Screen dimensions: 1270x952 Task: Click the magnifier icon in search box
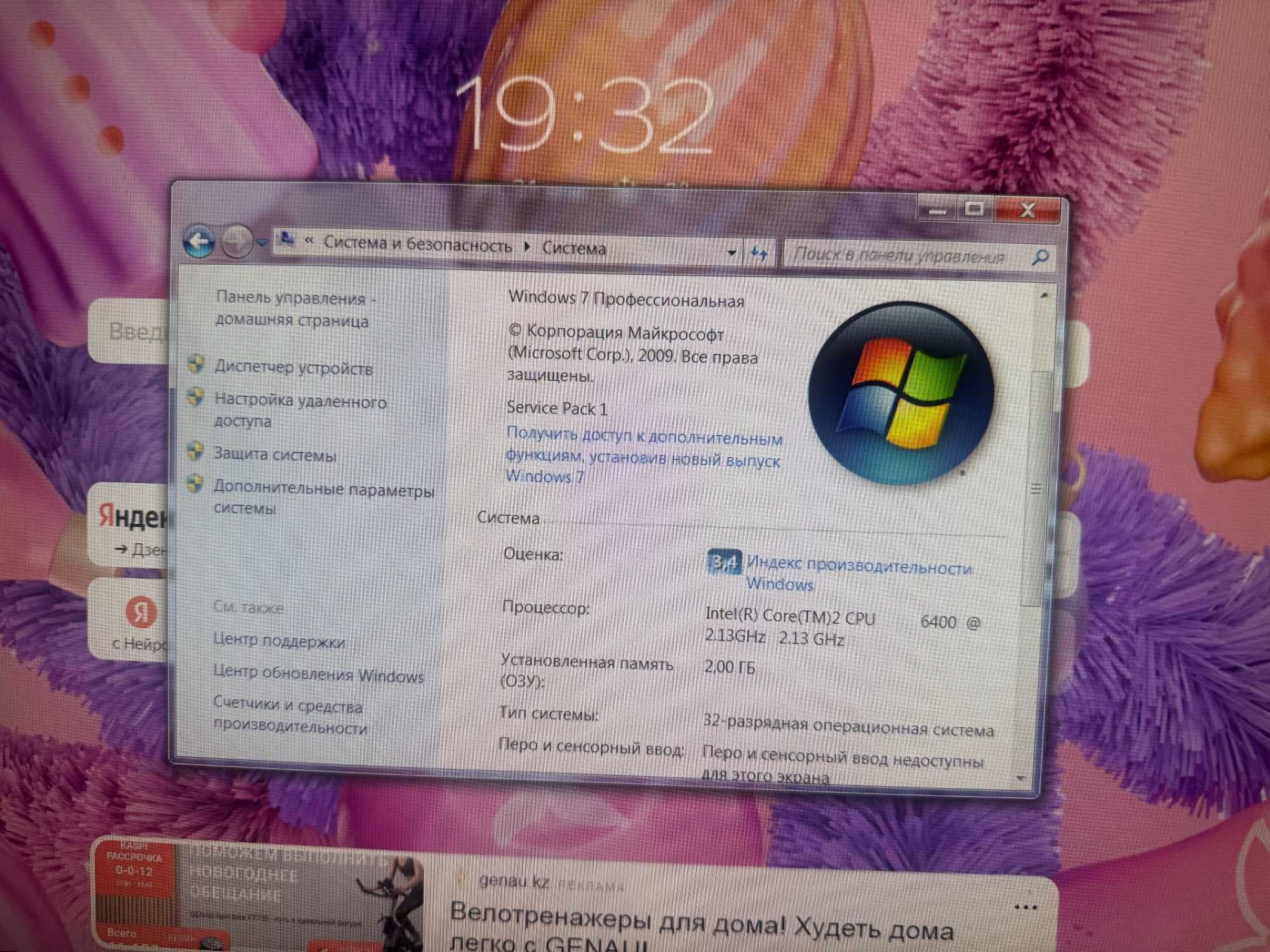1039,258
